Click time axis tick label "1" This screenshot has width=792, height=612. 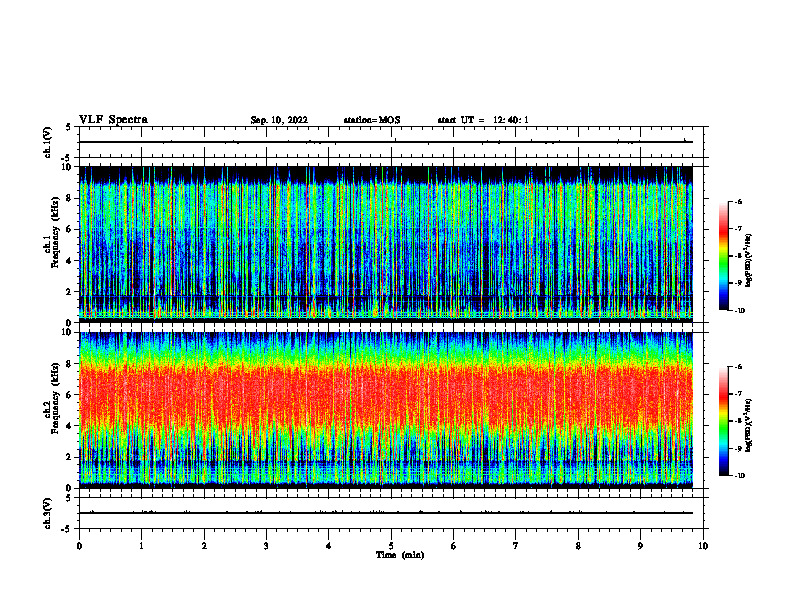point(142,546)
